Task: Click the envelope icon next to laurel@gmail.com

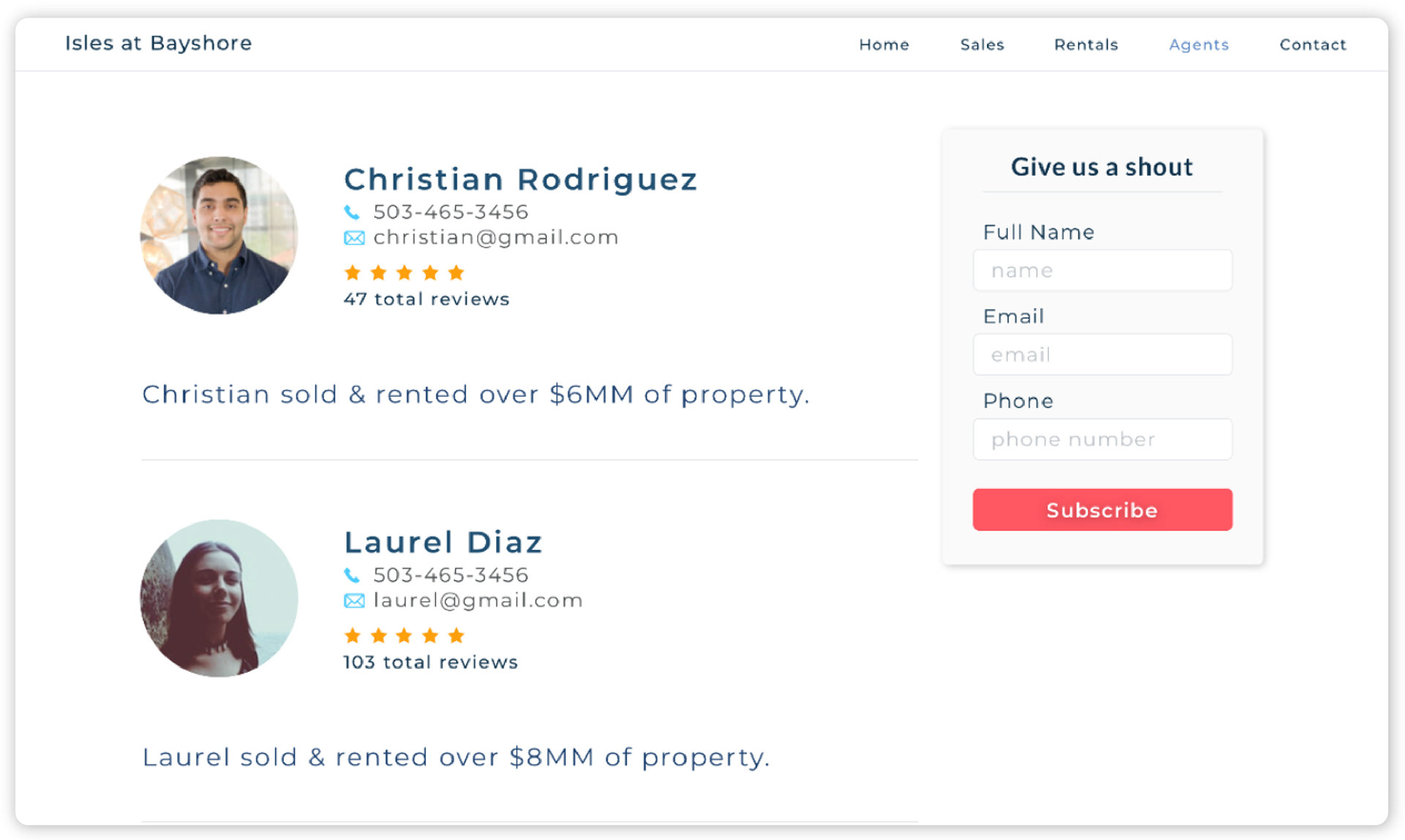Action: pyautogui.click(x=354, y=601)
